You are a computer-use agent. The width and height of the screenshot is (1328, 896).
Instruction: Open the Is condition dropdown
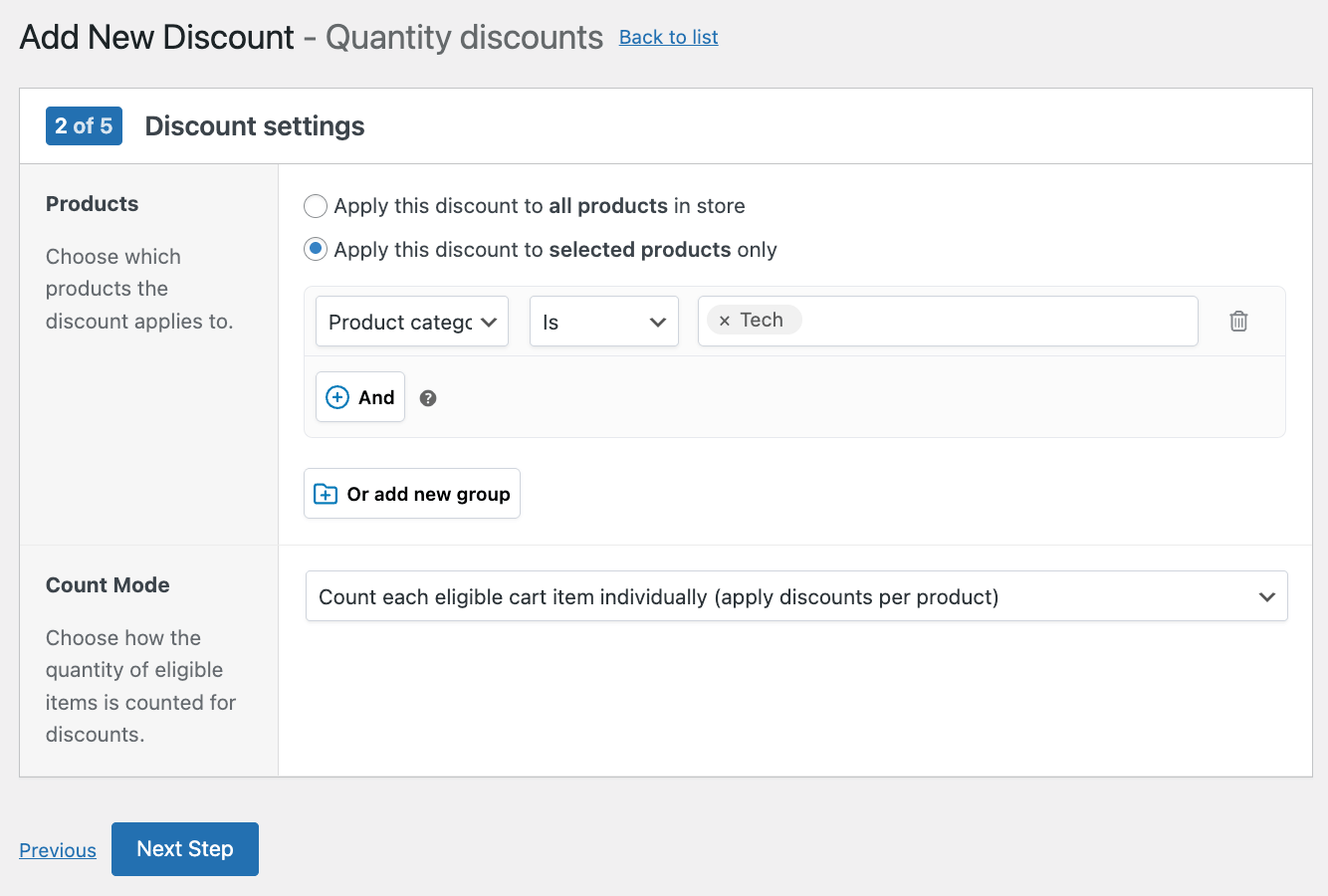click(x=603, y=321)
